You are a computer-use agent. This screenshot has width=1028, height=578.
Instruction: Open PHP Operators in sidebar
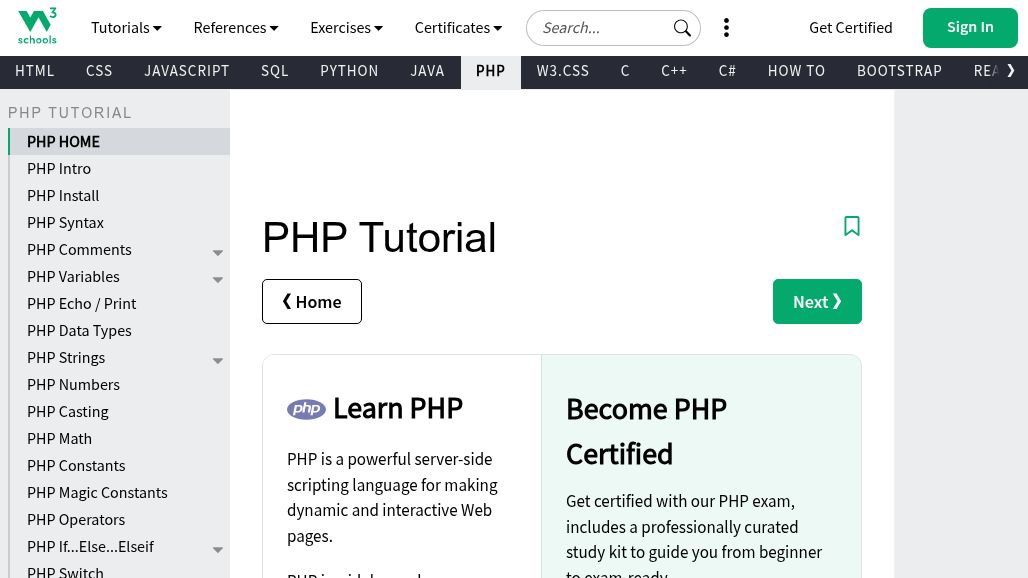click(x=119, y=520)
